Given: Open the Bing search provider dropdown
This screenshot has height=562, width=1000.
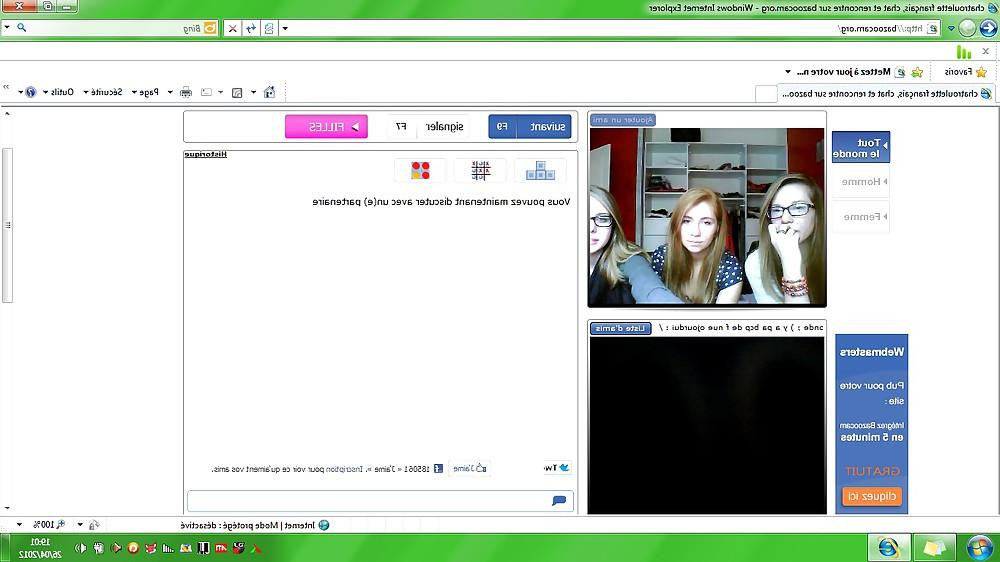Looking at the screenshot, I should point(7,28).
